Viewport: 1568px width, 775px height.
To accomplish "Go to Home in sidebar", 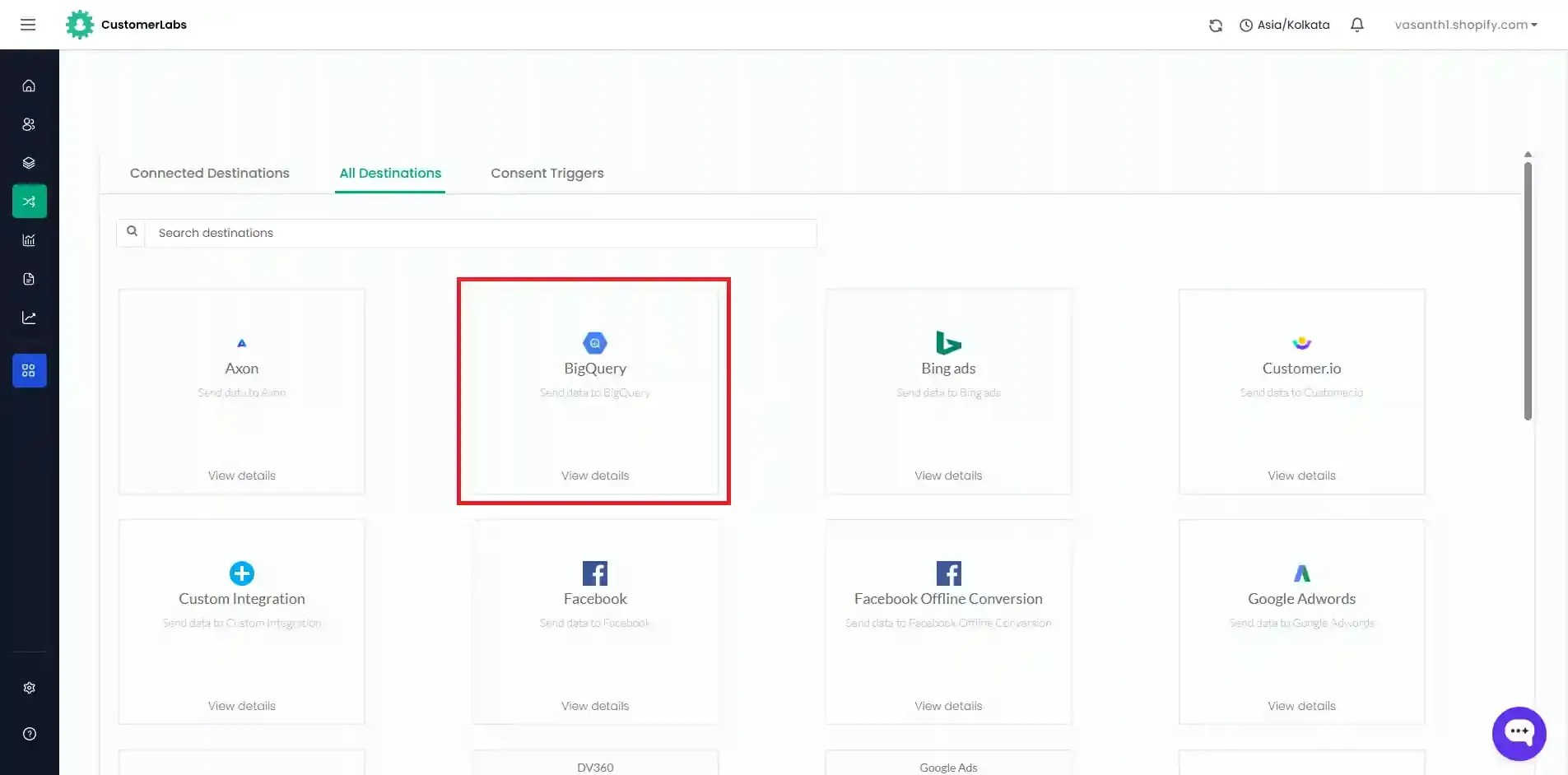I will pyautogui.click(x=29, y=86).
